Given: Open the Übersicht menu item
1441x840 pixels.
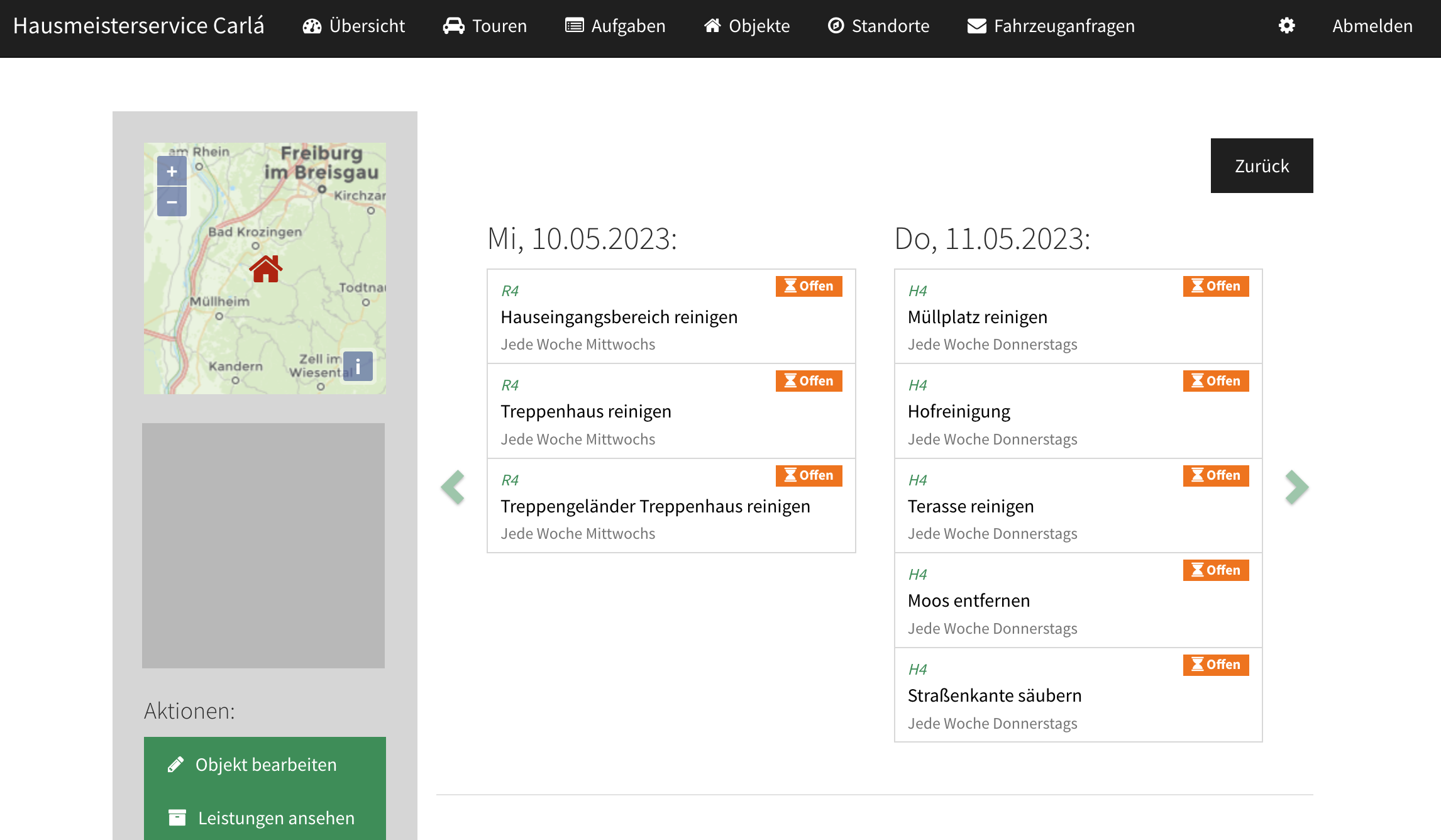Looking at the screenshot, I should point(354,26).
